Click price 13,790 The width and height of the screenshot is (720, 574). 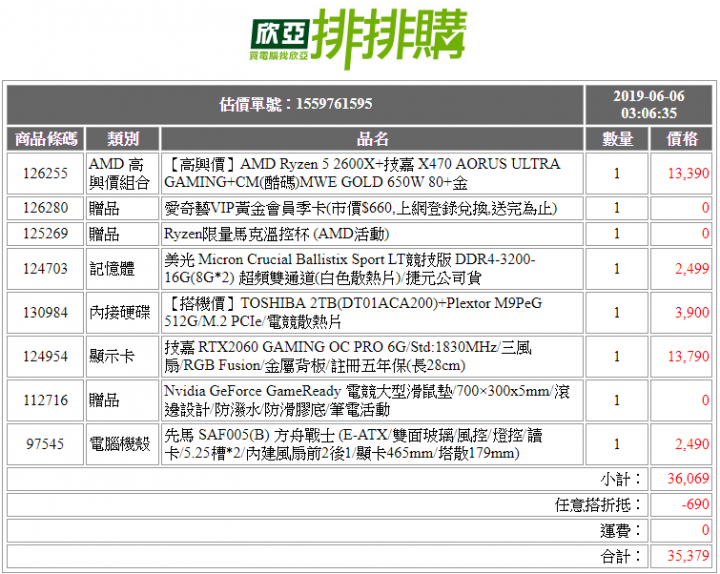click(x=688, y=356)
